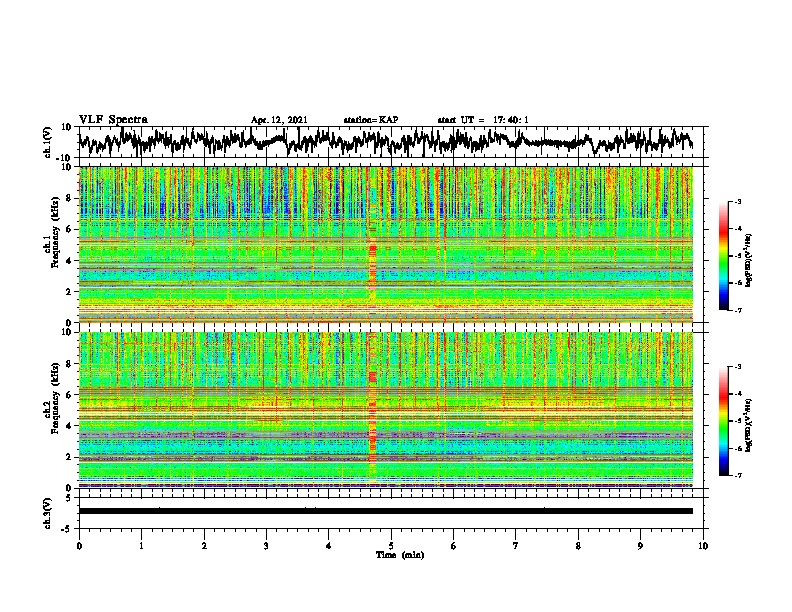The width and height of the screenshot is (792, 612).
Task: Click the ch.2 PSD color scale bar
Action: (723, 421)
